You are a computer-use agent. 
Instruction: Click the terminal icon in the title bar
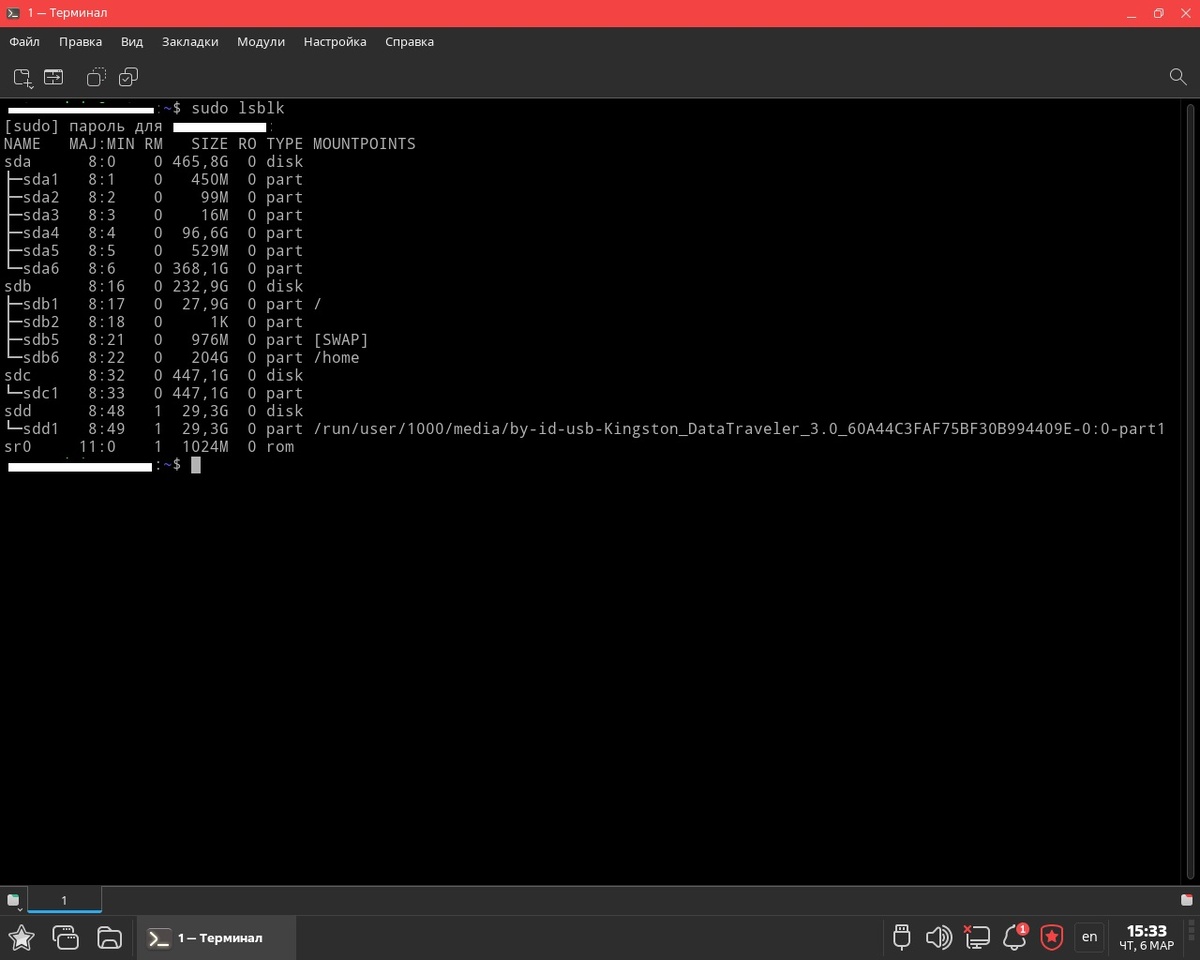point(13,13)
